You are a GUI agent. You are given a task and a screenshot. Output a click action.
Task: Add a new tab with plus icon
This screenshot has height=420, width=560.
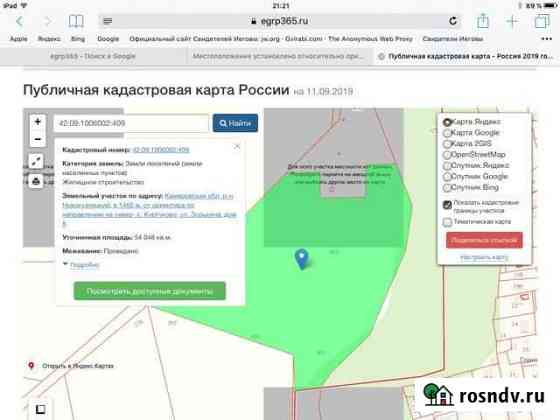(512, 21)
